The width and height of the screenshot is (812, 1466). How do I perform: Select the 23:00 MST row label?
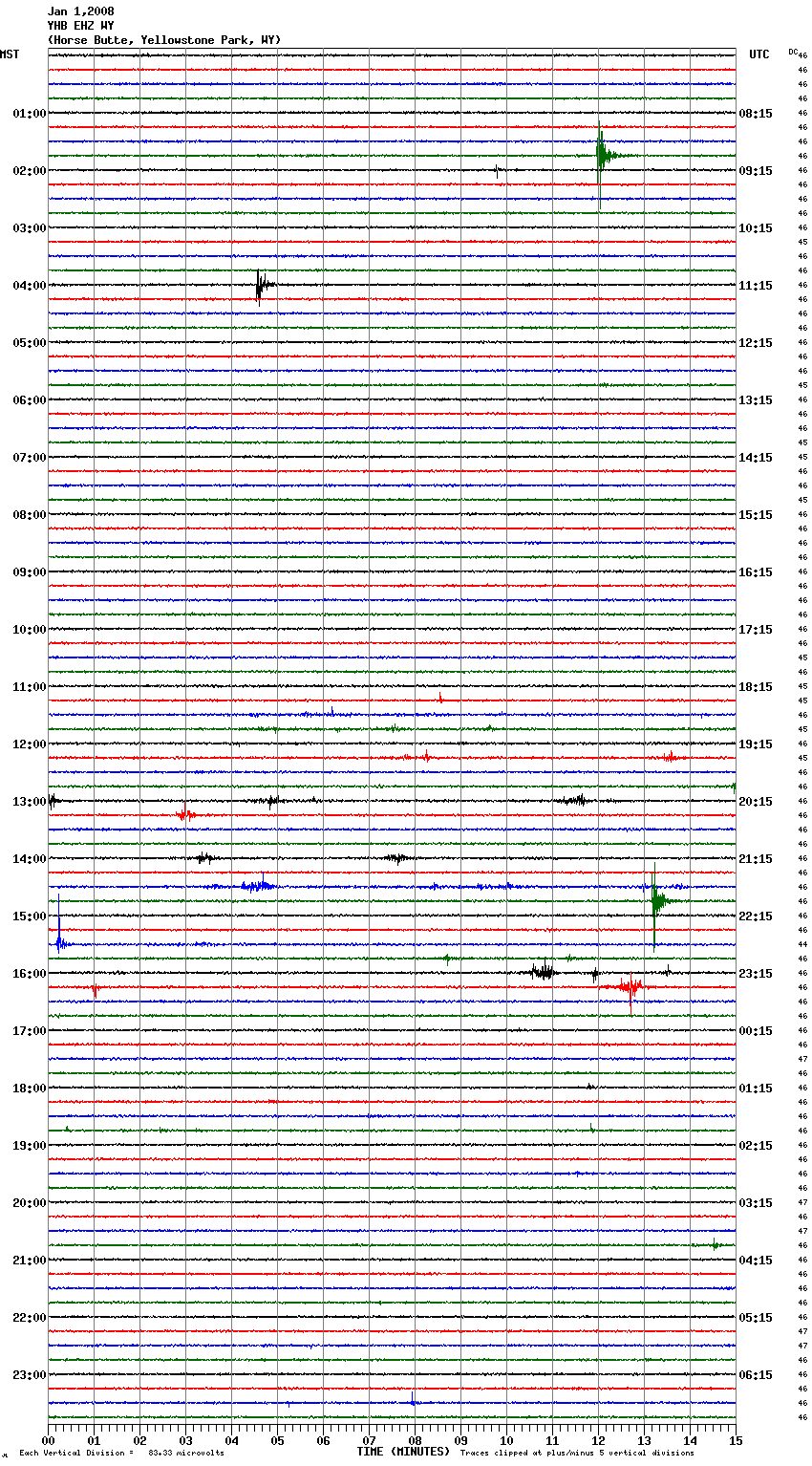(29, 1375)
